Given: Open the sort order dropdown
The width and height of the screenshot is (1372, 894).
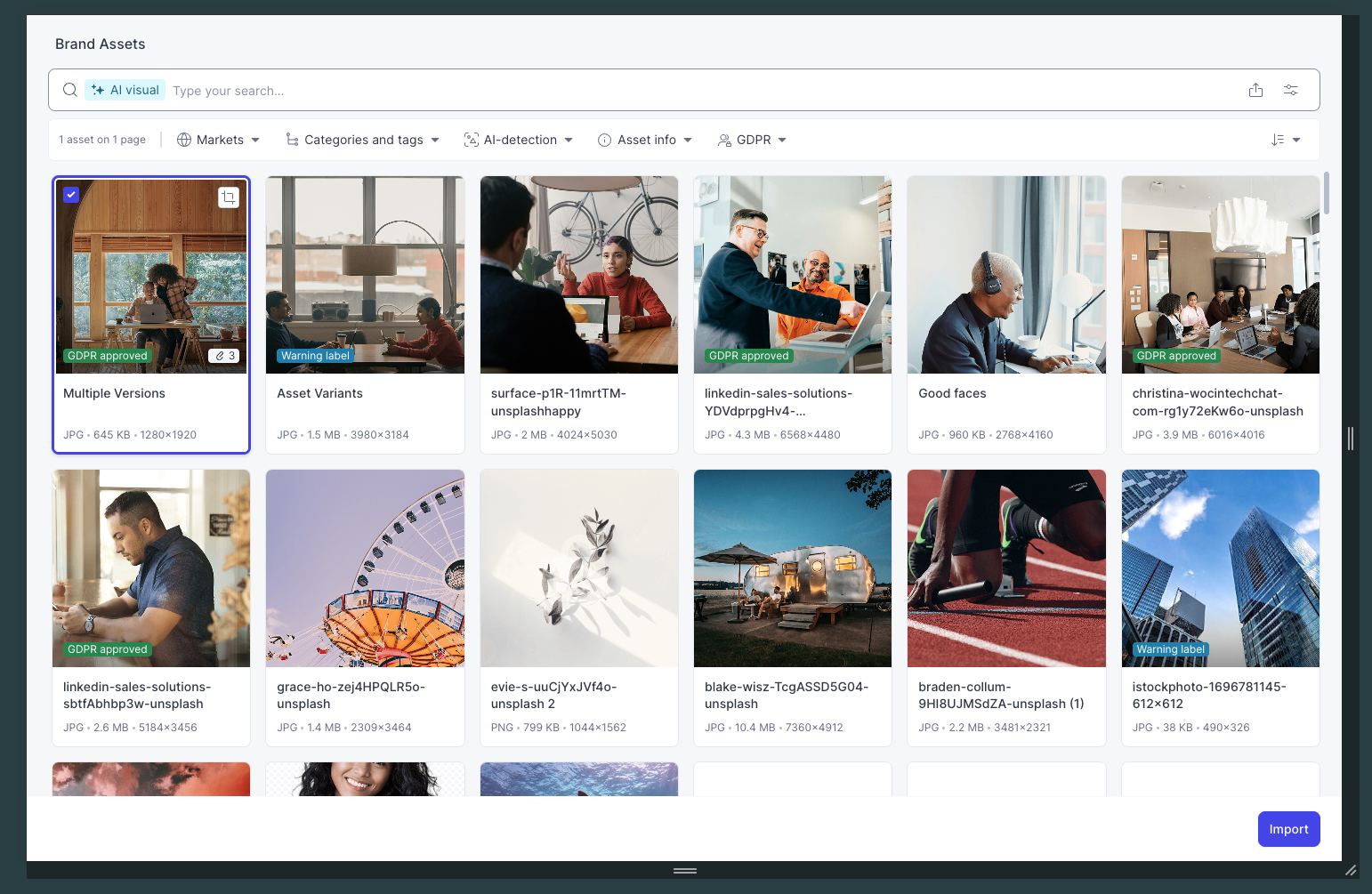Looking at the screenshot, I should click(1286, 140).
